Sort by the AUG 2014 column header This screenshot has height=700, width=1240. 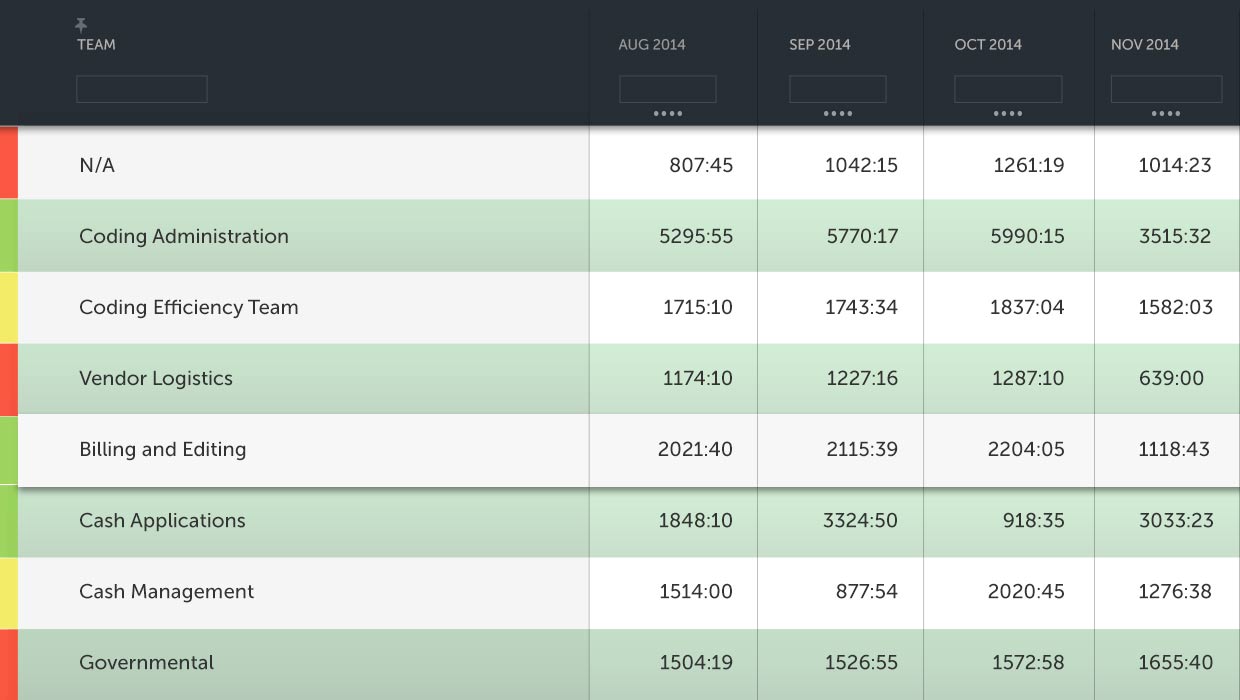[652, 45]
